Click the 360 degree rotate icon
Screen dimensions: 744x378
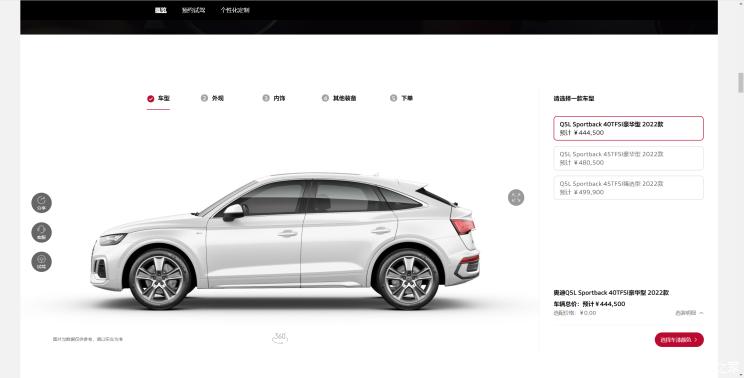[280, 338]
